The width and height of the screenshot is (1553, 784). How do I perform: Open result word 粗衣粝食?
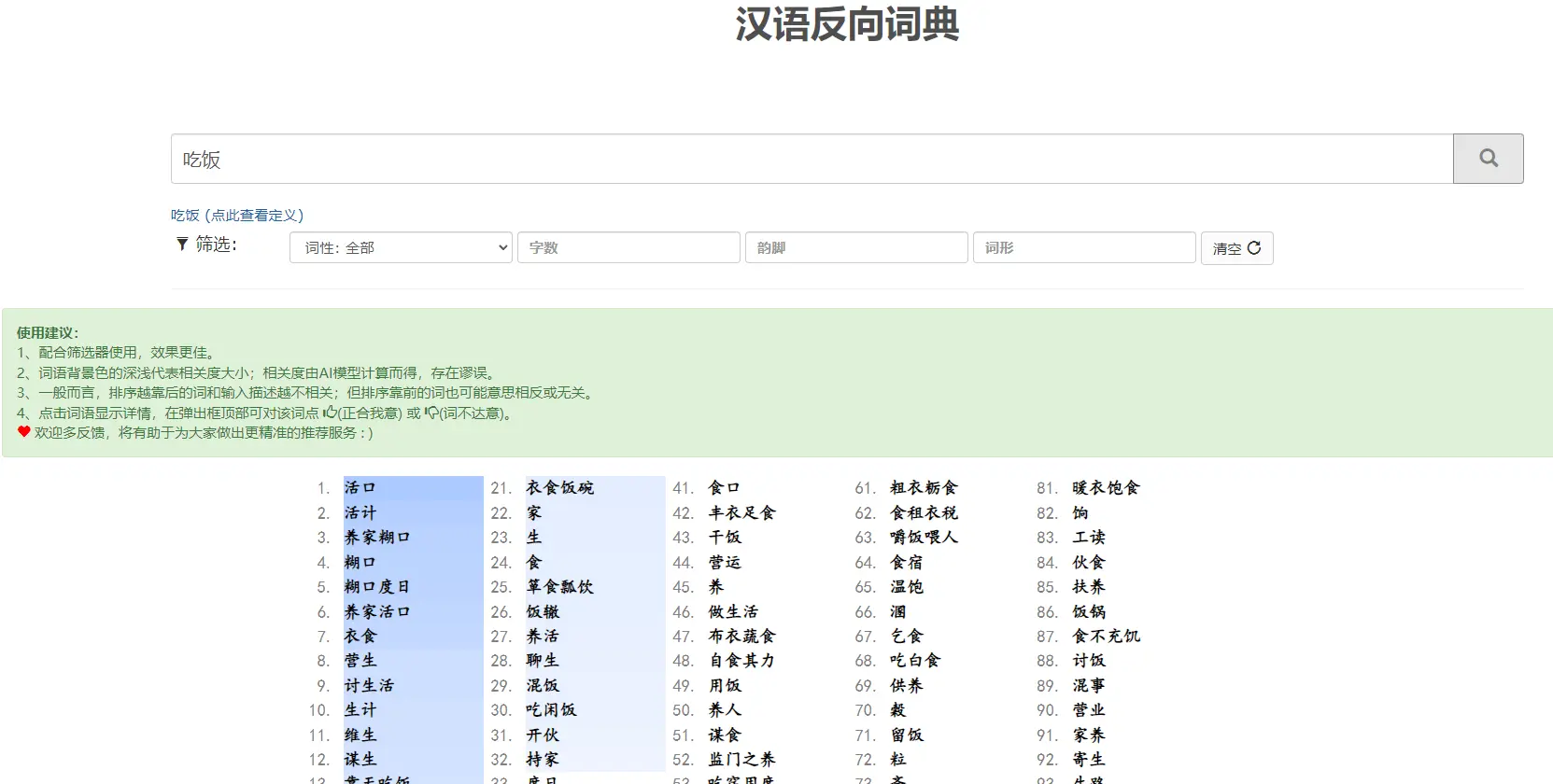(924, 488)
